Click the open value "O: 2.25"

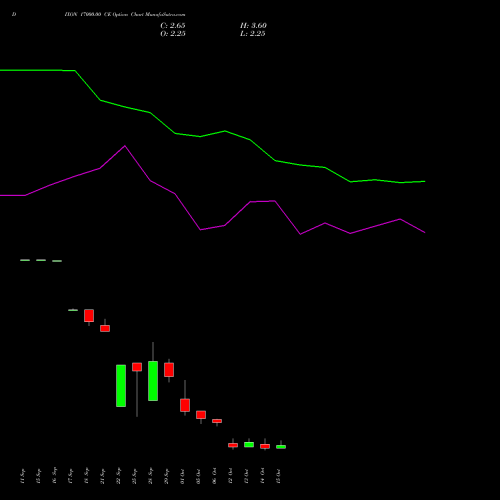point(173,34)
